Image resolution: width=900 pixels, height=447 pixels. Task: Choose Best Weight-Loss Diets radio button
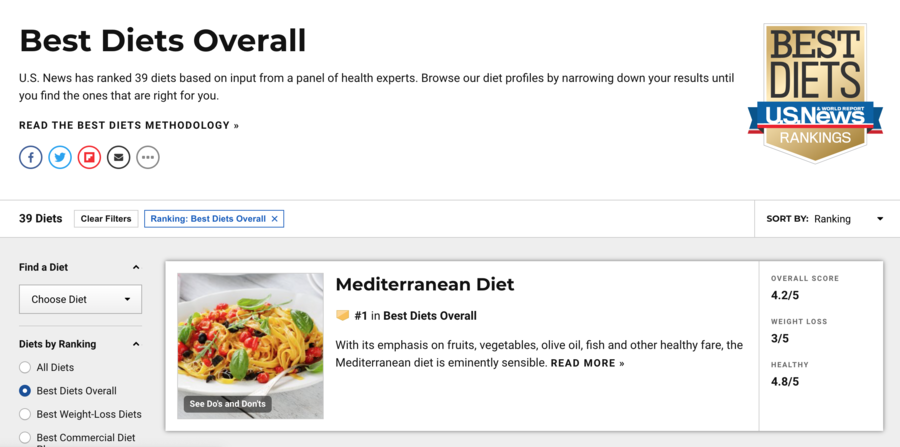pos(25,414)
